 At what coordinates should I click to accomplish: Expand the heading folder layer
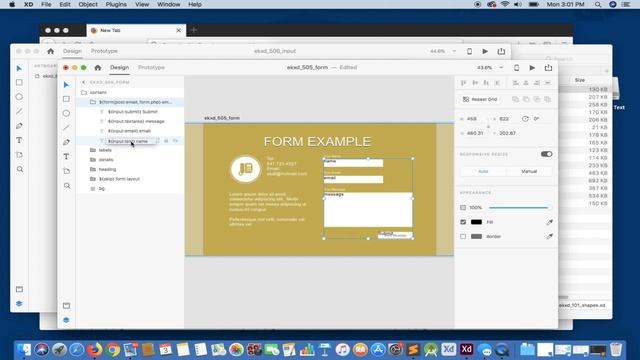click(93, 169)
